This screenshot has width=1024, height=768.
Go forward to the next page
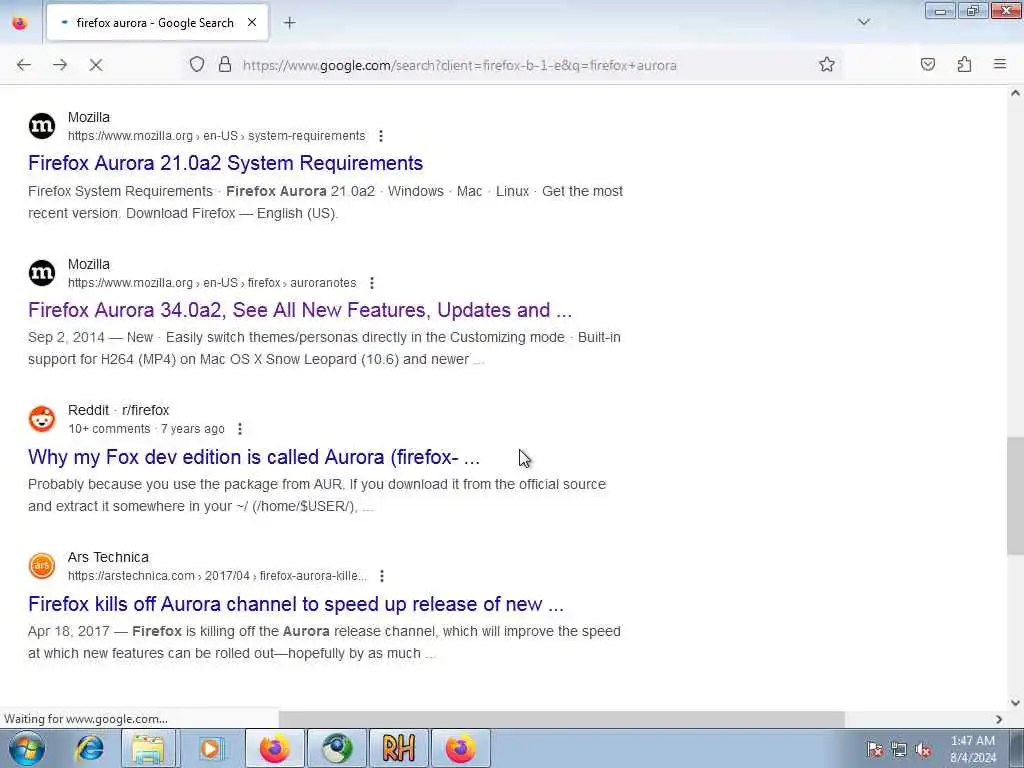point(60,65)
